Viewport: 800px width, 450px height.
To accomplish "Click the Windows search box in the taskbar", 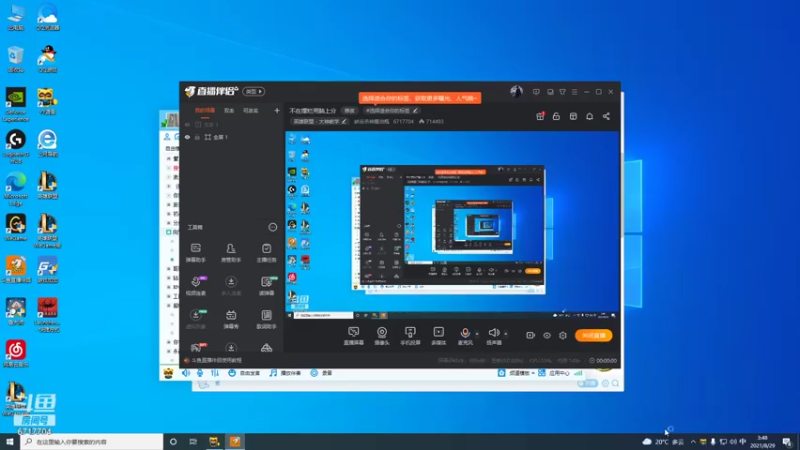I will (x=92, y=441).
